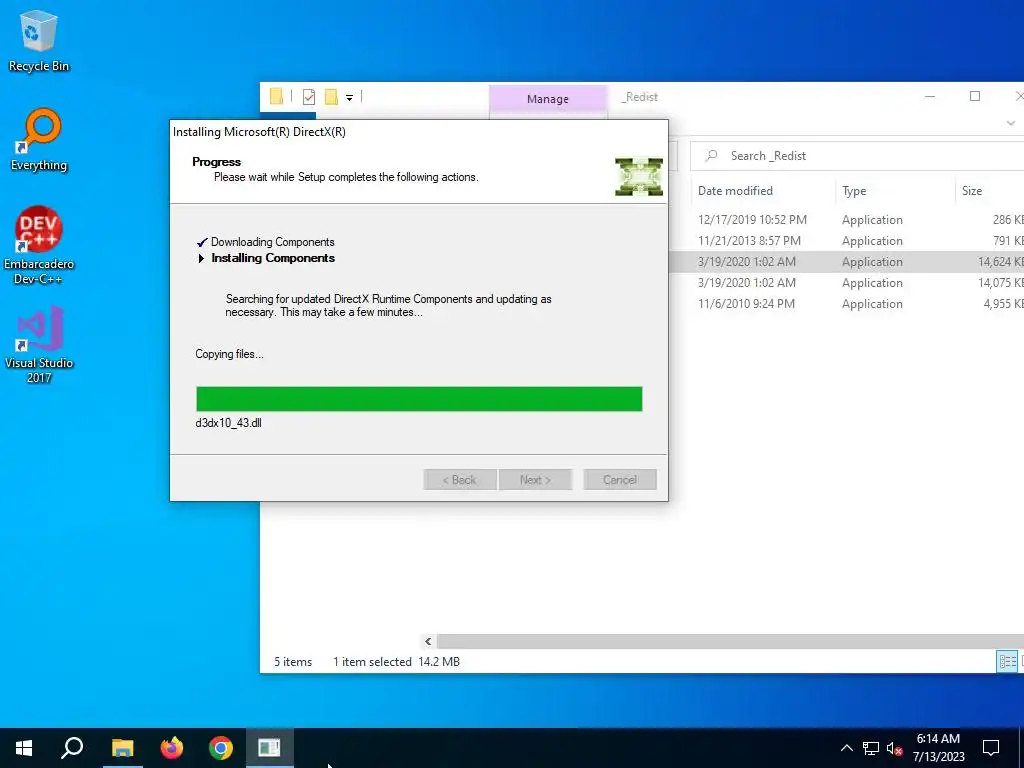Open Embarcadero Dev-C++ desktop shortcut

coord(39,245)
